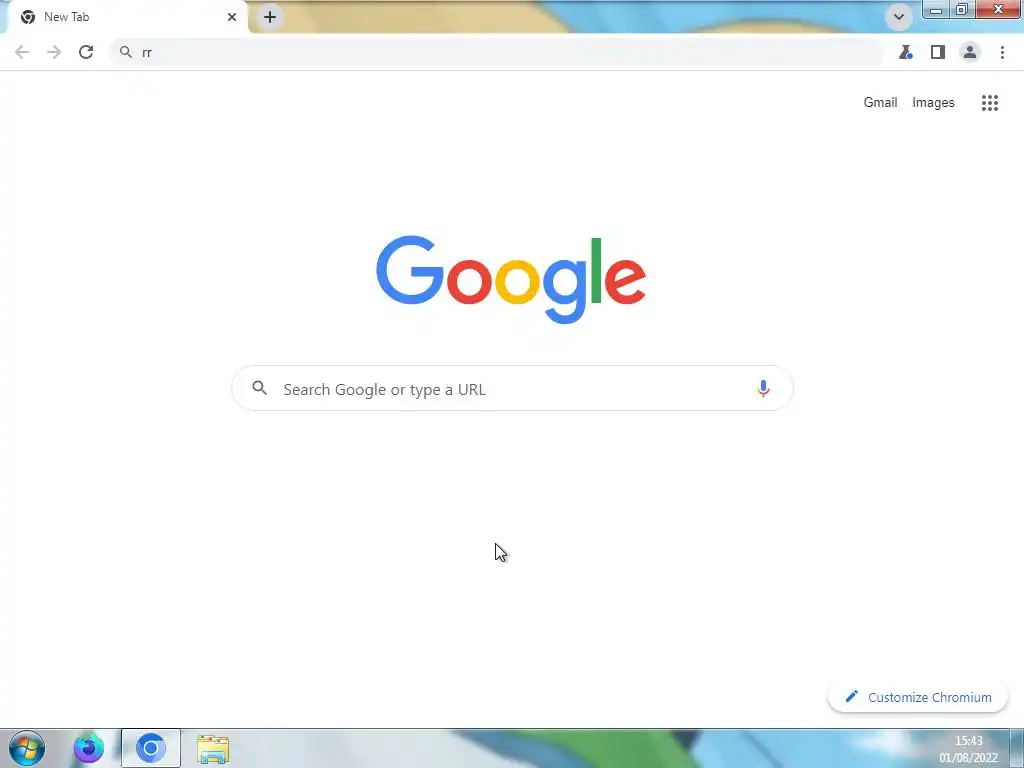Click the Chromium icon on the New Tab tab

point(27,17)
